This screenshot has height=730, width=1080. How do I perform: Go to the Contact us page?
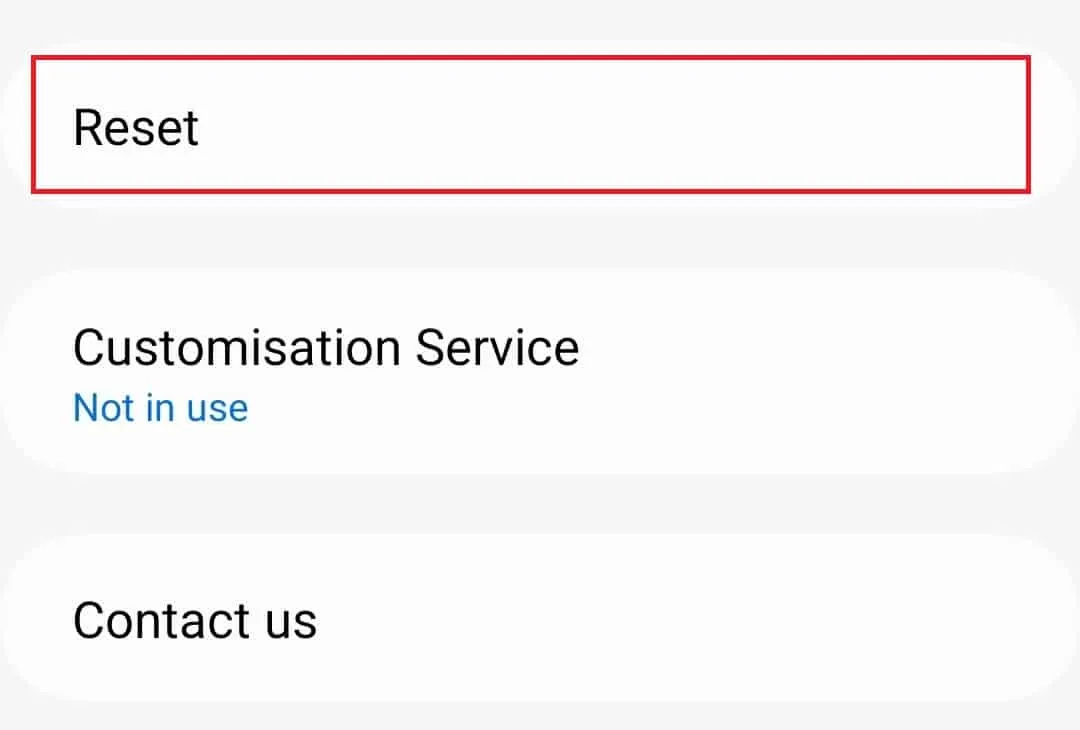(x=540, y=619)
